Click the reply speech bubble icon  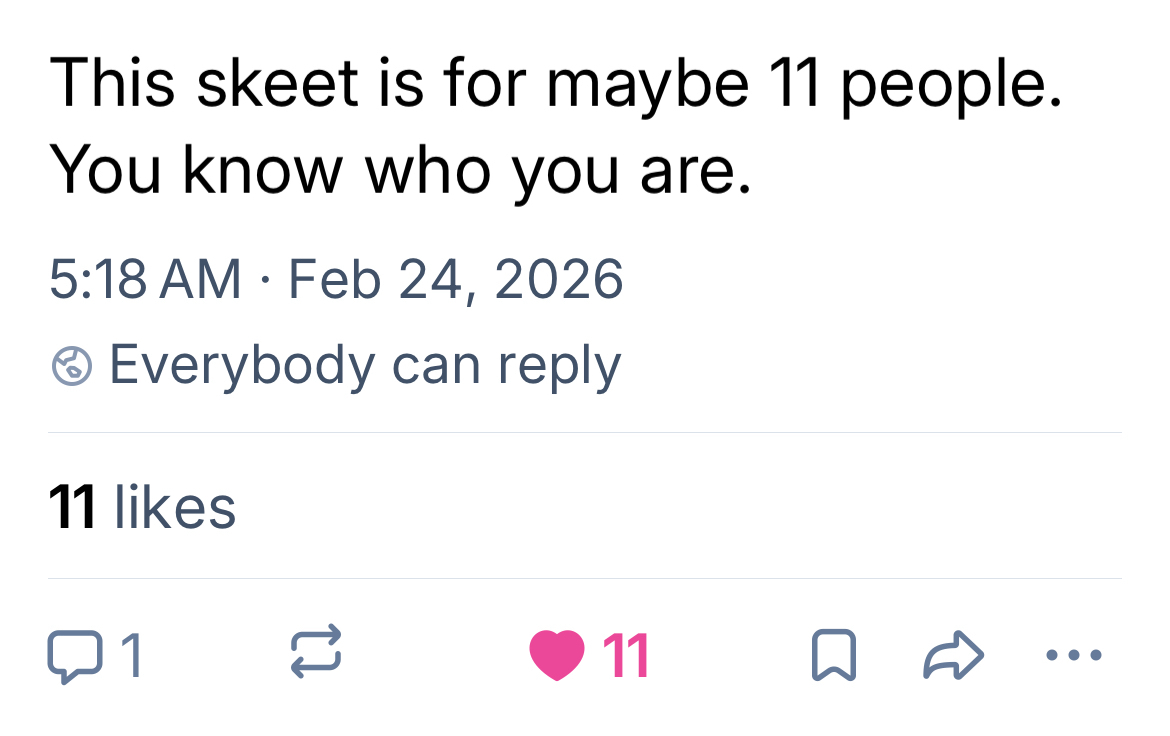point(73,656)
